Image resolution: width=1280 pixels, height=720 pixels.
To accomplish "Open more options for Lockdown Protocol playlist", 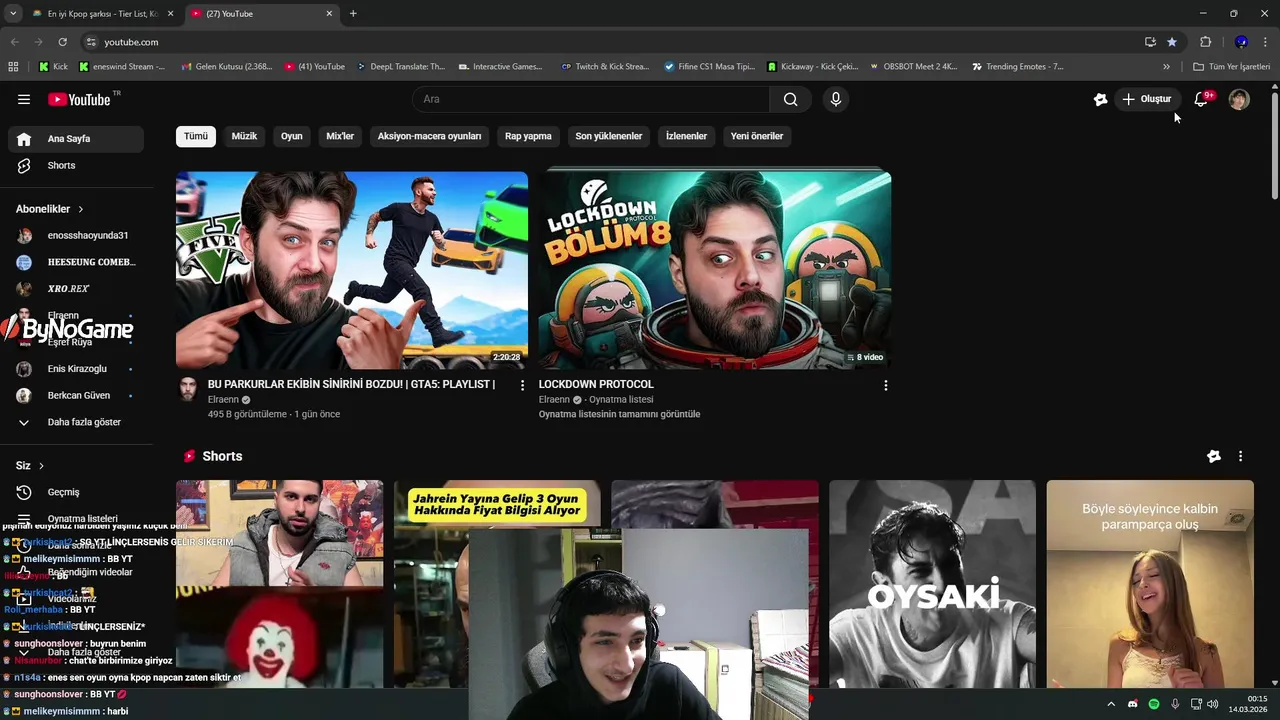I will pos(885,385).
